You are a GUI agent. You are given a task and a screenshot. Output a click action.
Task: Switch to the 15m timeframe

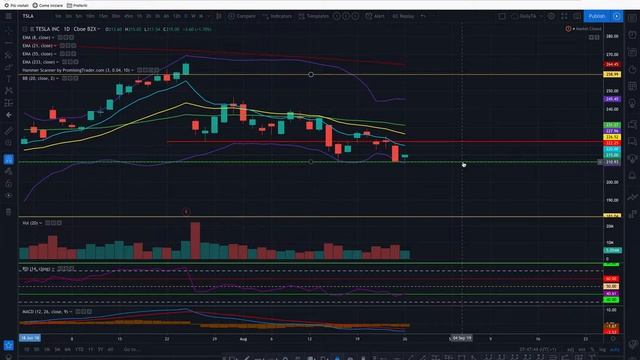click(103, 16)
